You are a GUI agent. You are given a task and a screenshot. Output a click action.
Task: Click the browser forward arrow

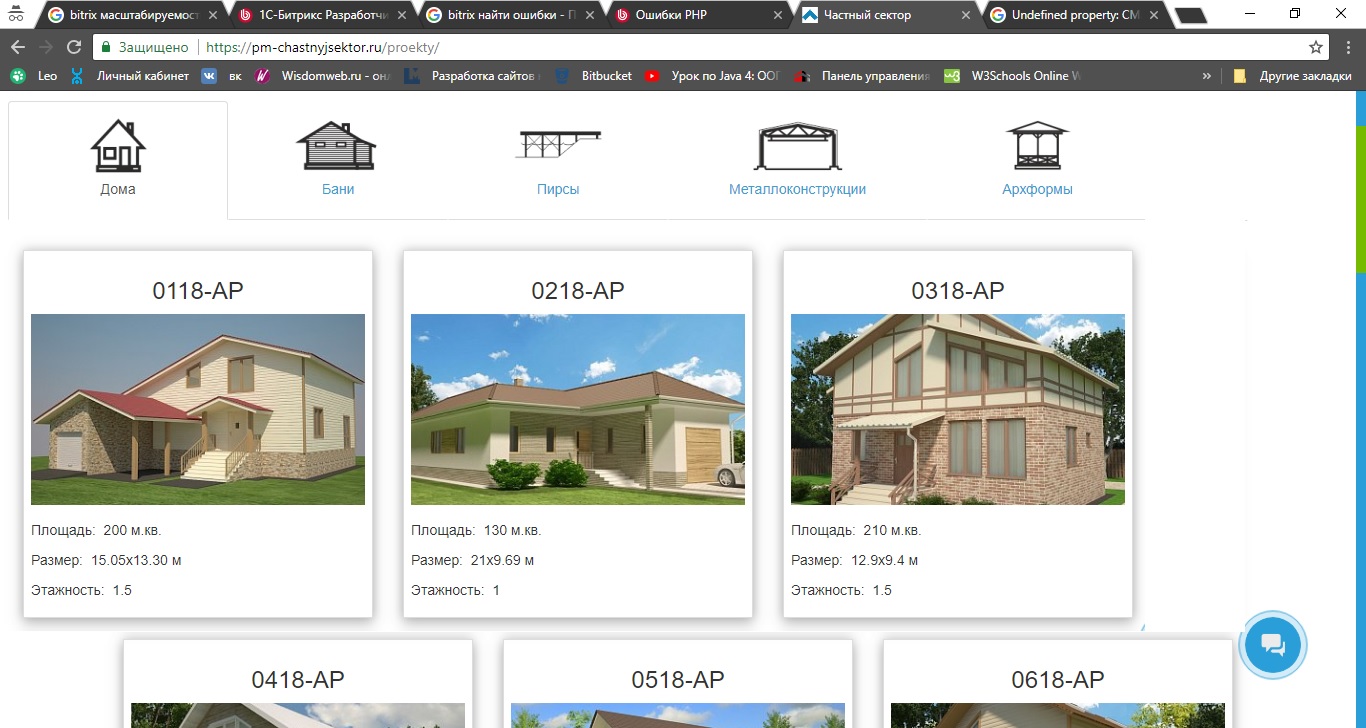click(45, 47)
